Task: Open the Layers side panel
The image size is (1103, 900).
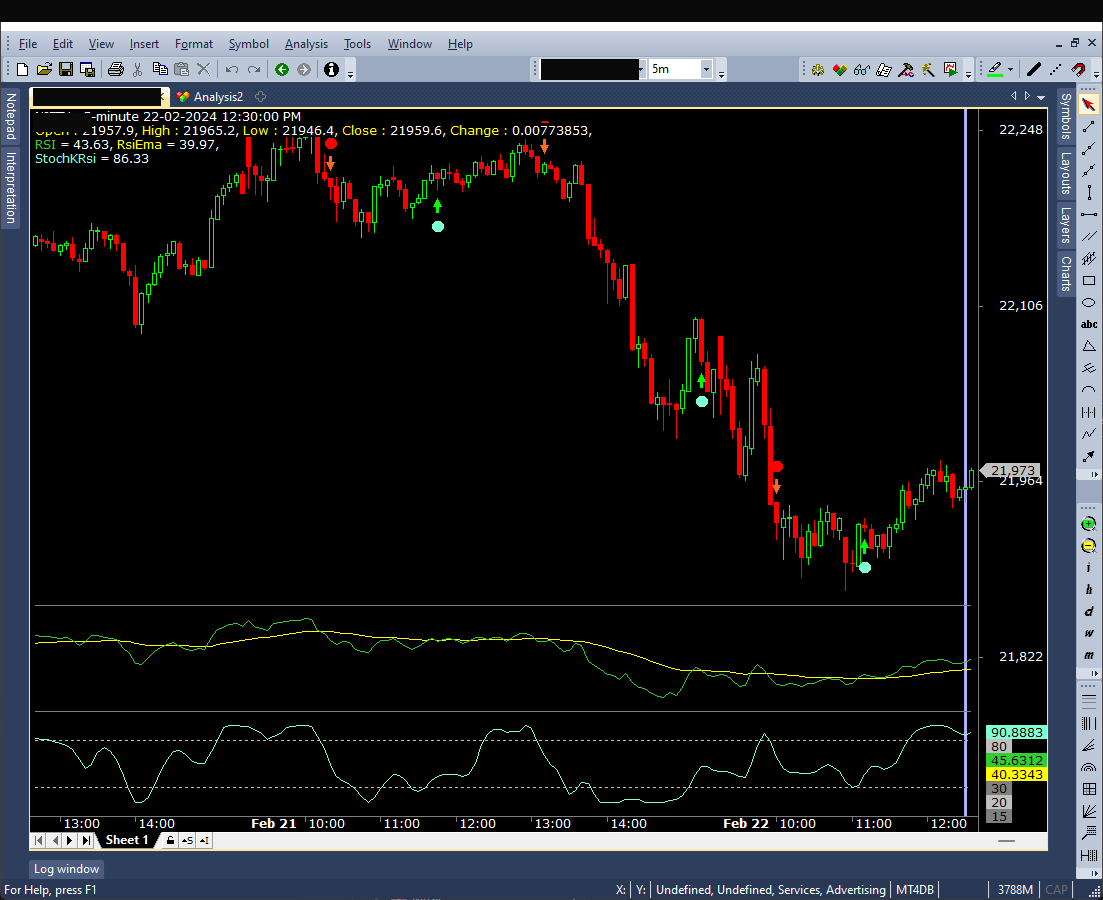Action: click(1066, 225)
